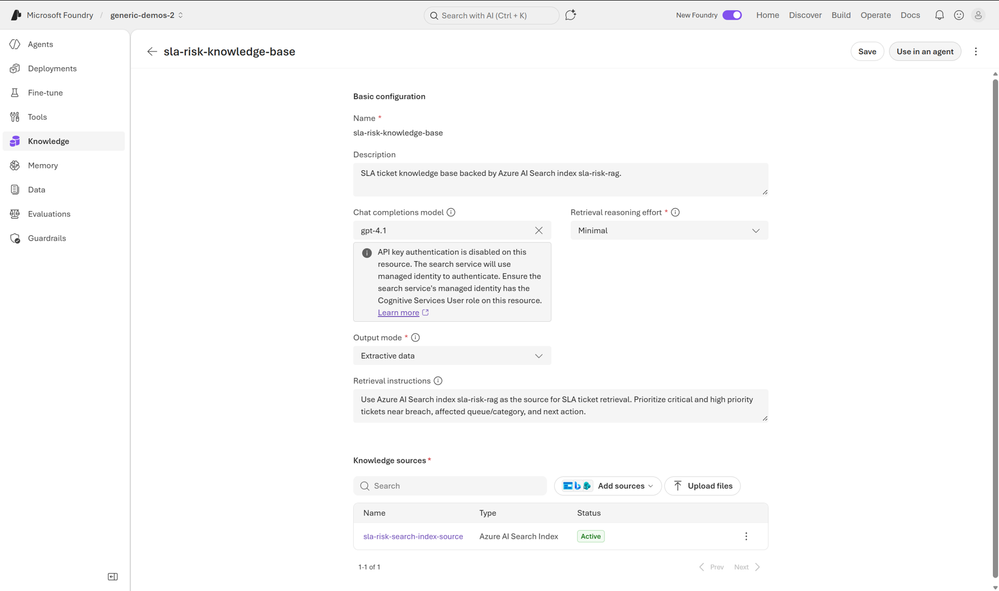Image resolution: width=999 pixels, height=591 pixels.
Task: Open the Operate top navigation item
Action: tap(875, 15)
